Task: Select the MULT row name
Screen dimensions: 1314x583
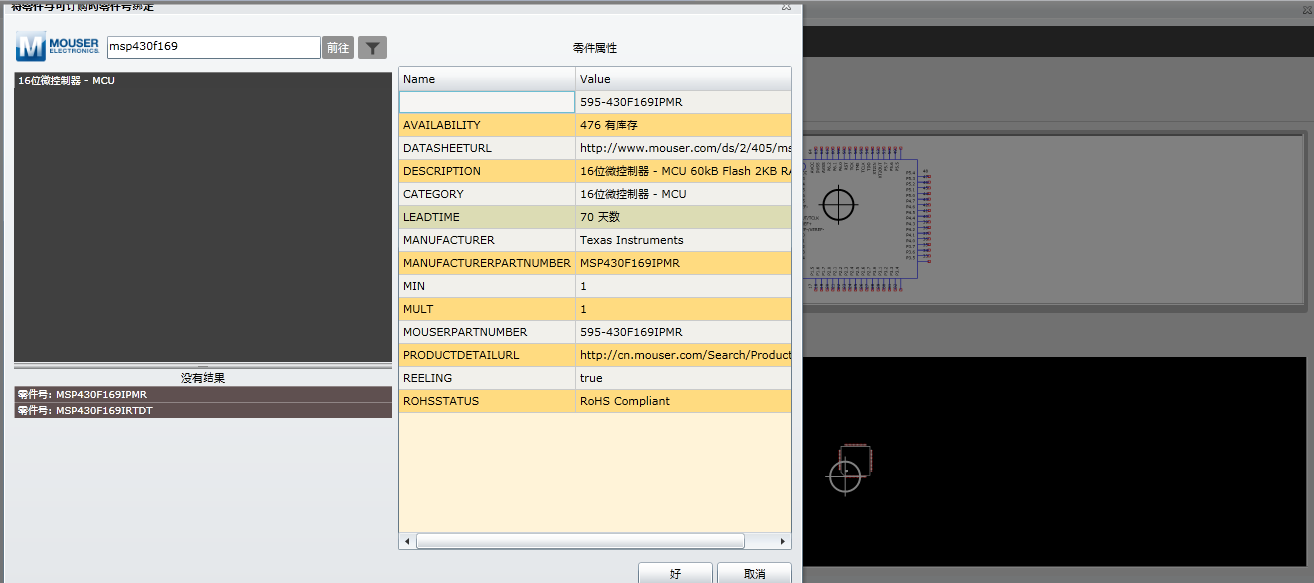Action: (x=487, y=309)
